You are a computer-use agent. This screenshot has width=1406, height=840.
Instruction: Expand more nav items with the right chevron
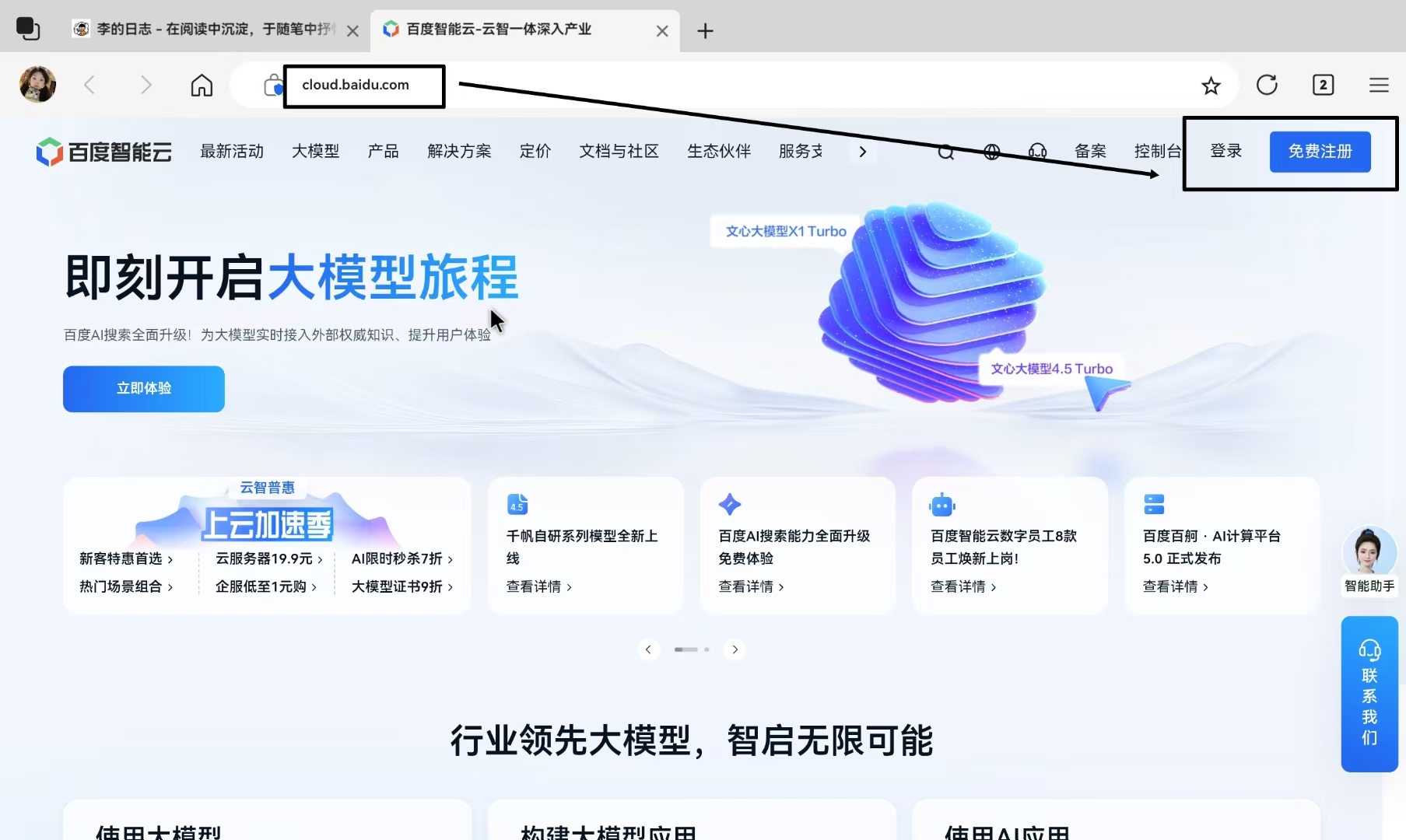click(x=862, y=152)
